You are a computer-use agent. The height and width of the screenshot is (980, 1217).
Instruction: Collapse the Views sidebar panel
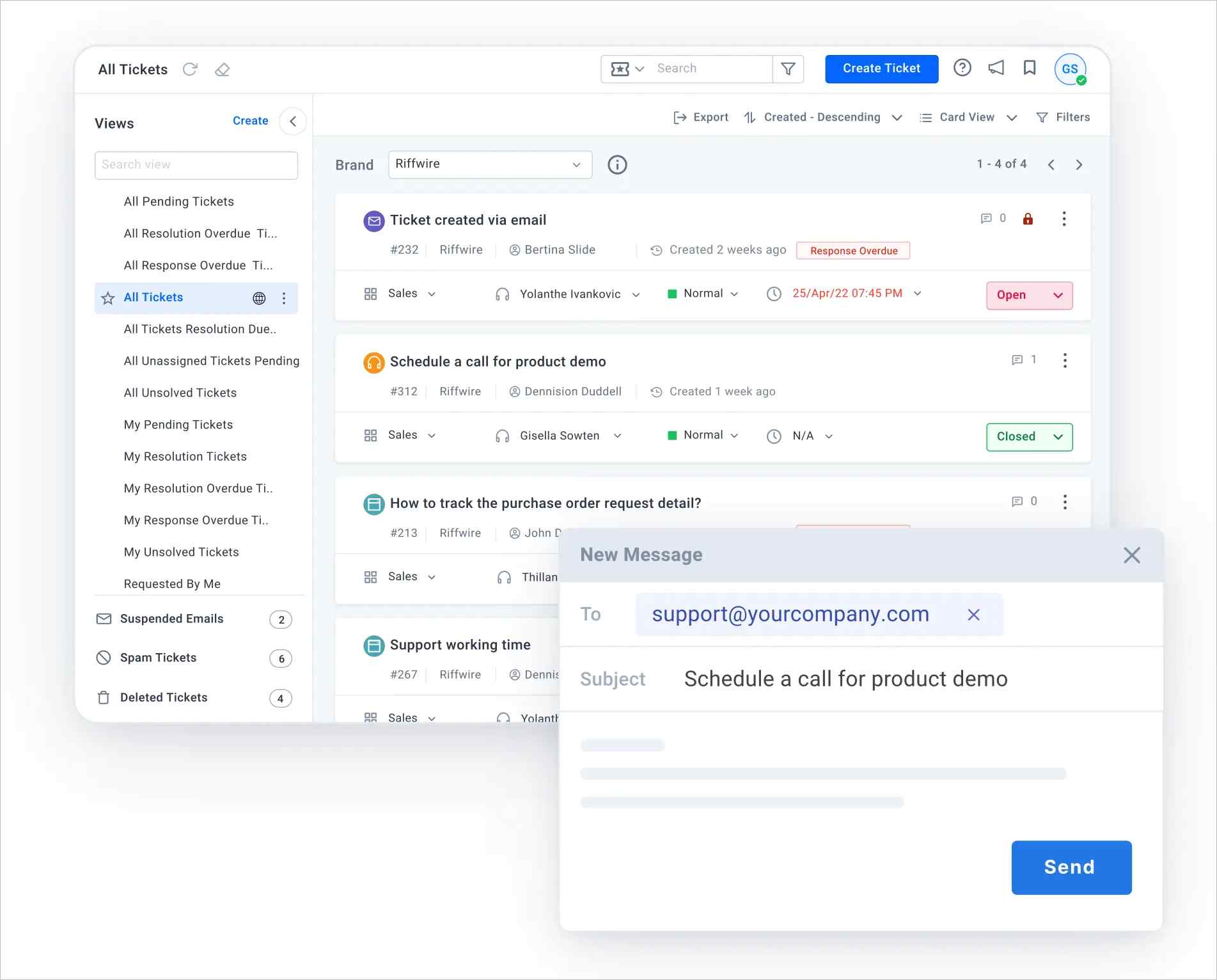coord(293,121)
